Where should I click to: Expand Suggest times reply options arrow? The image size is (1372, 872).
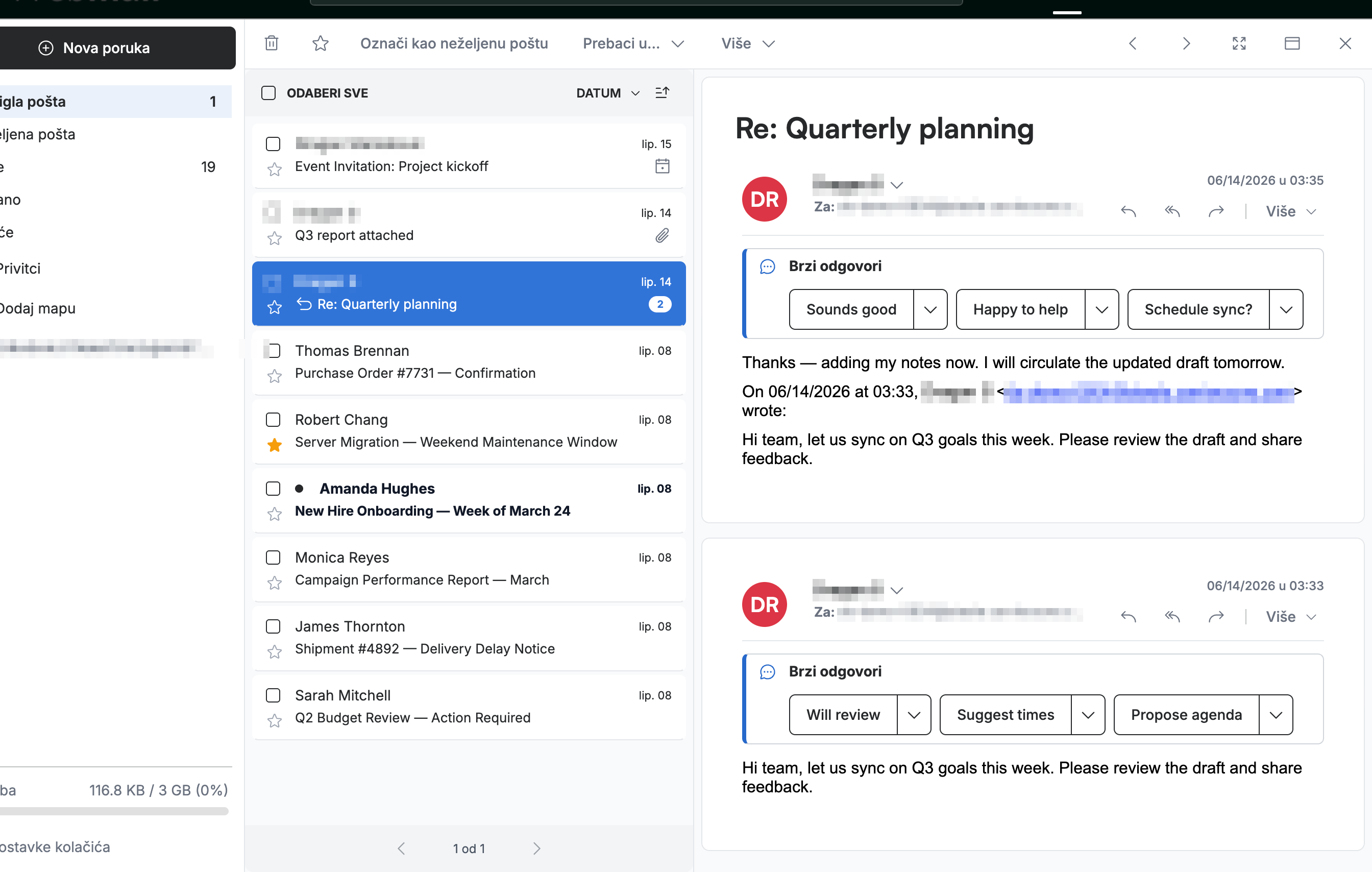(x=1088, y=715)
